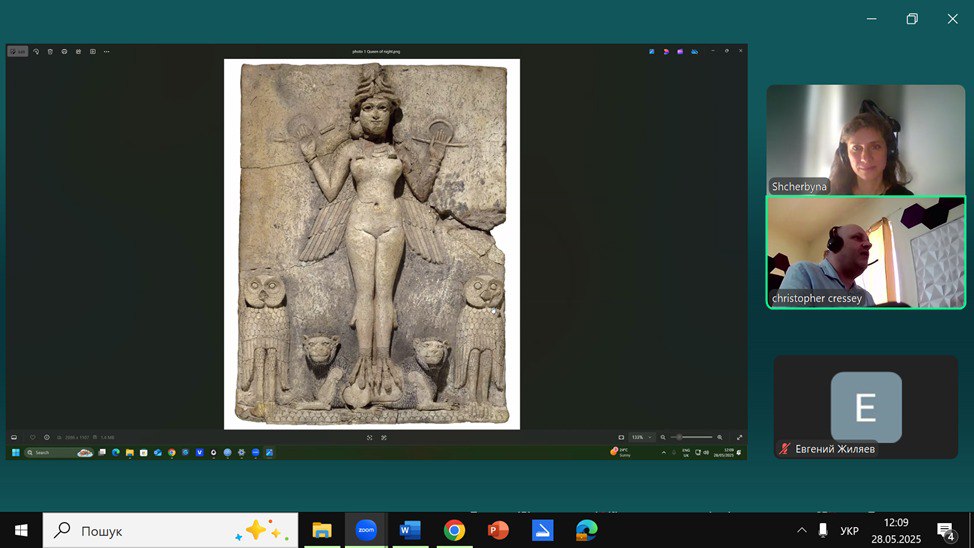
Task: Click the Edge icon on the shared taskbar
Action: 116,452
